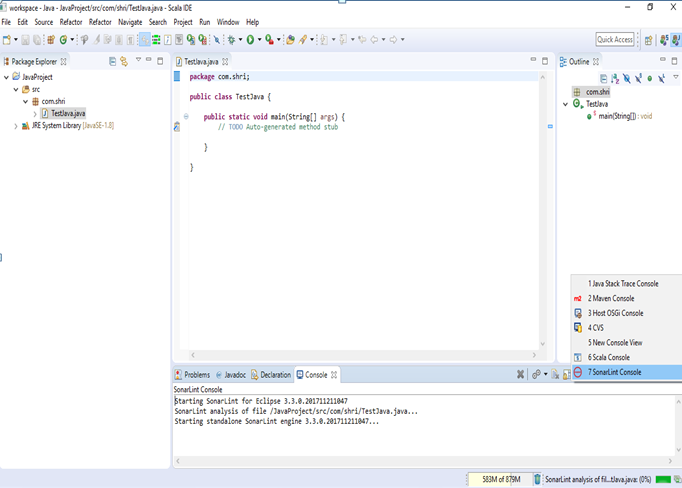Toggle Link with Editor in Package Explorer
This screenshot has width=682, height=488.
point(124,61)
